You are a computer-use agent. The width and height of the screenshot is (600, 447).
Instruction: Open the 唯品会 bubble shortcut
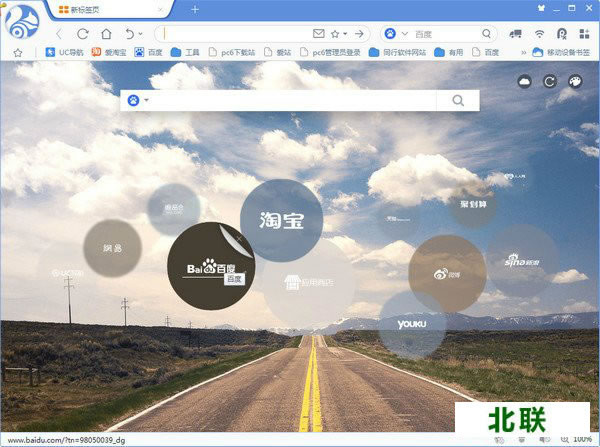[x=174, y=209]
